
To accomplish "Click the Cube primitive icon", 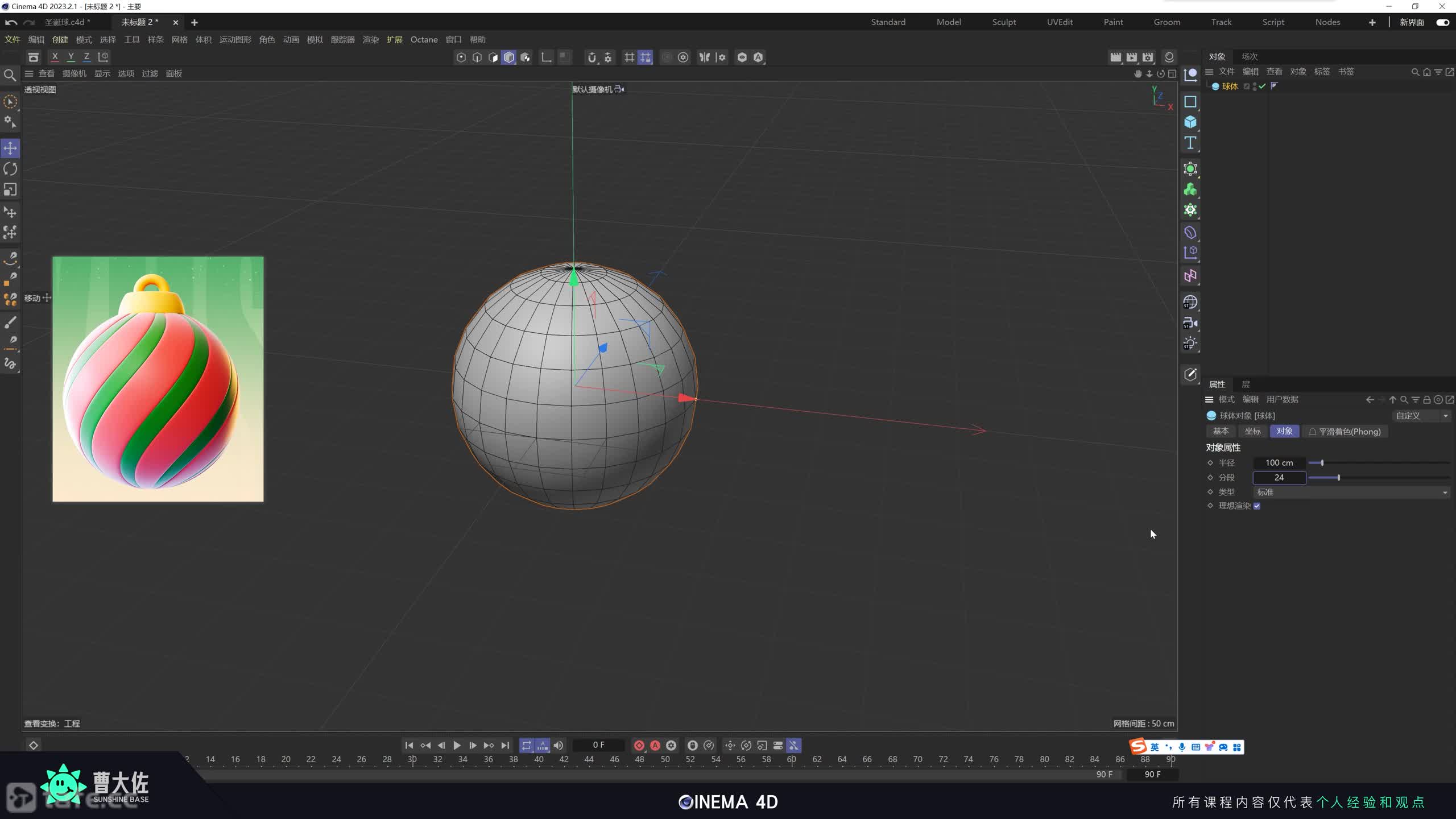I will [1190, 122].
